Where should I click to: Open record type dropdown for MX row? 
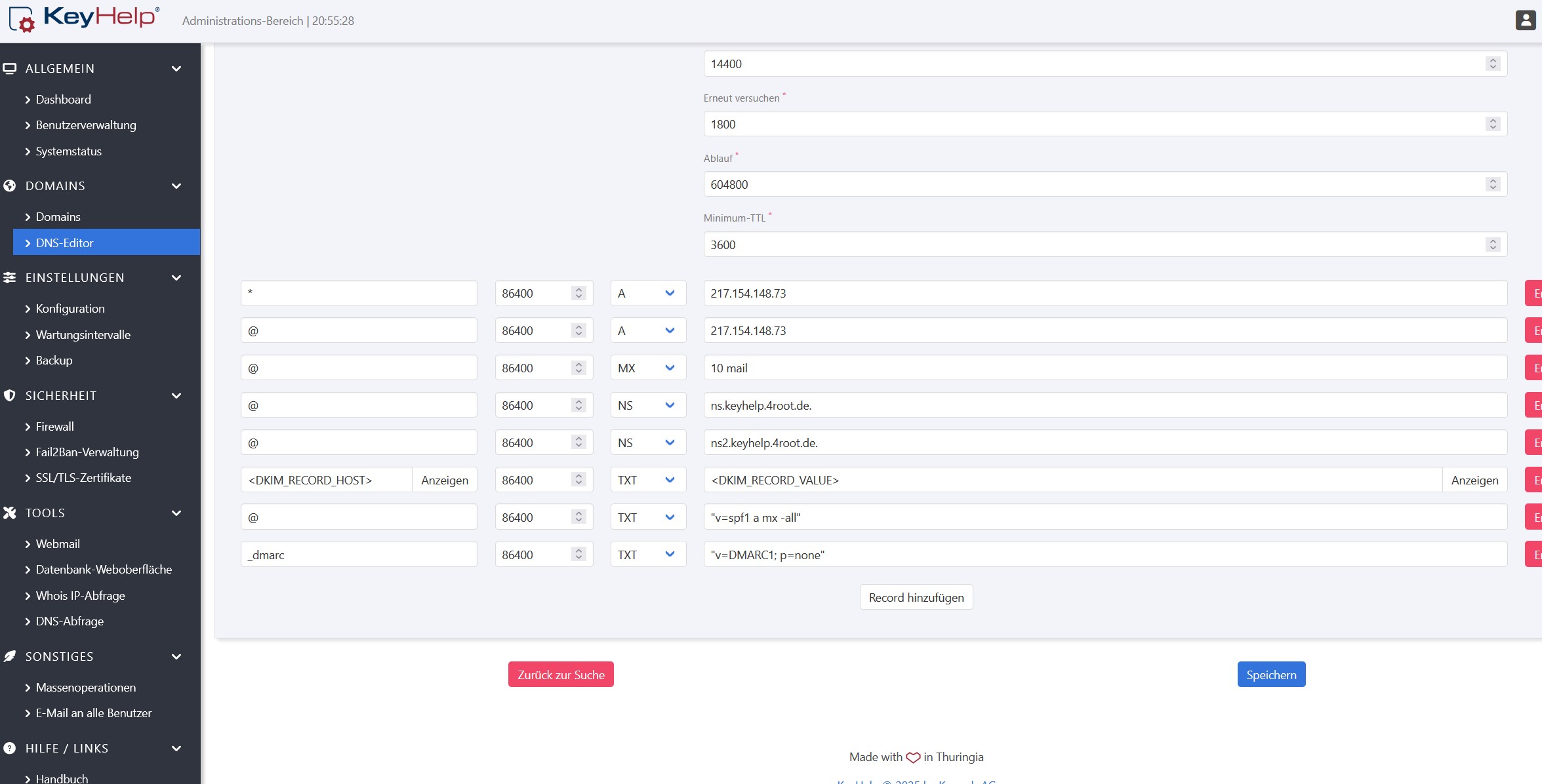(x=647, y=368)
